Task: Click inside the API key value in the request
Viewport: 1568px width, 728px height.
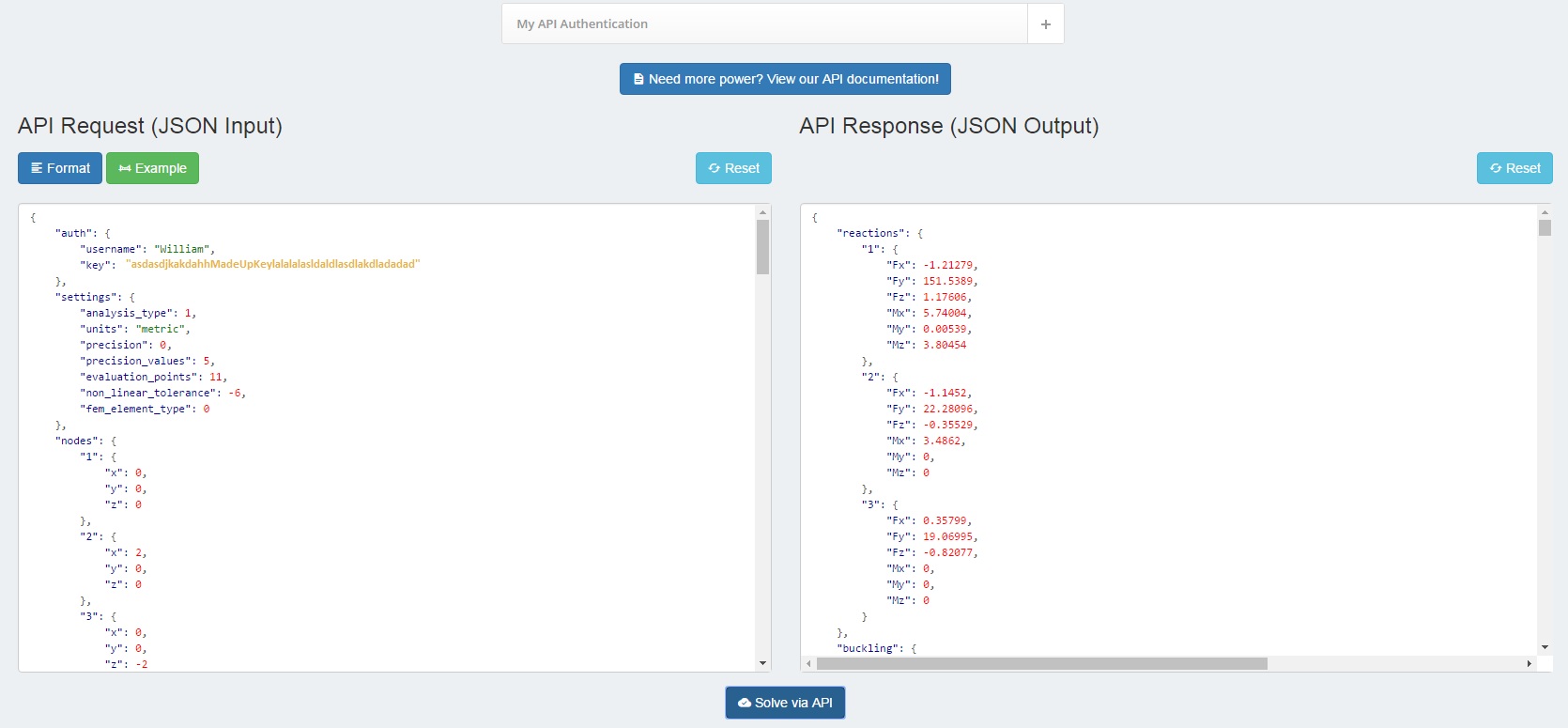Action: (273, 265)
